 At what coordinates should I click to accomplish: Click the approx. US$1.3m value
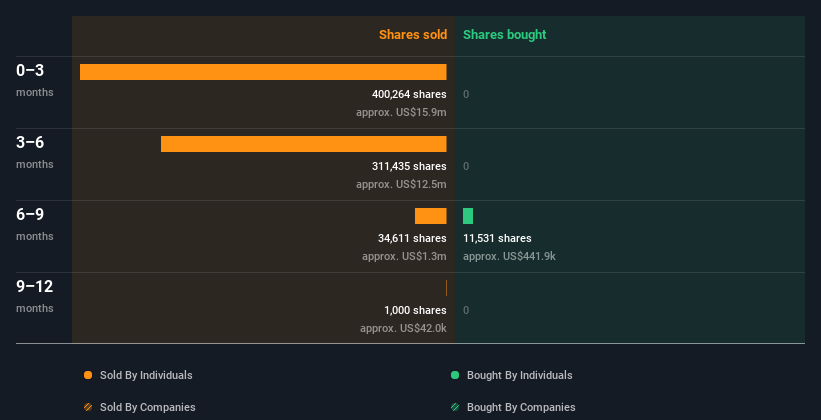[x=404, y=256]
